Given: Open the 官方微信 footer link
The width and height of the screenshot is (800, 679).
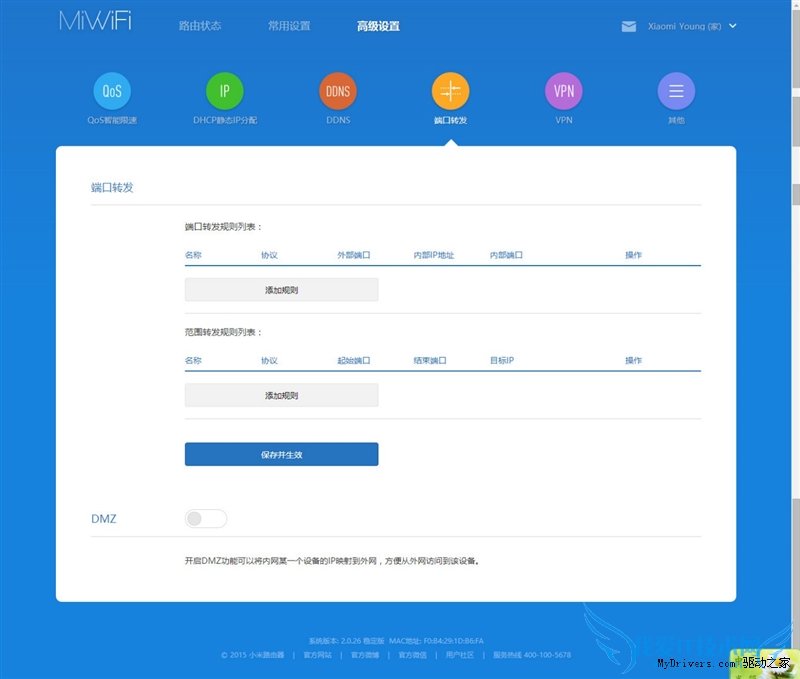Looking at the screenshot, I should [x=412, y=655].
